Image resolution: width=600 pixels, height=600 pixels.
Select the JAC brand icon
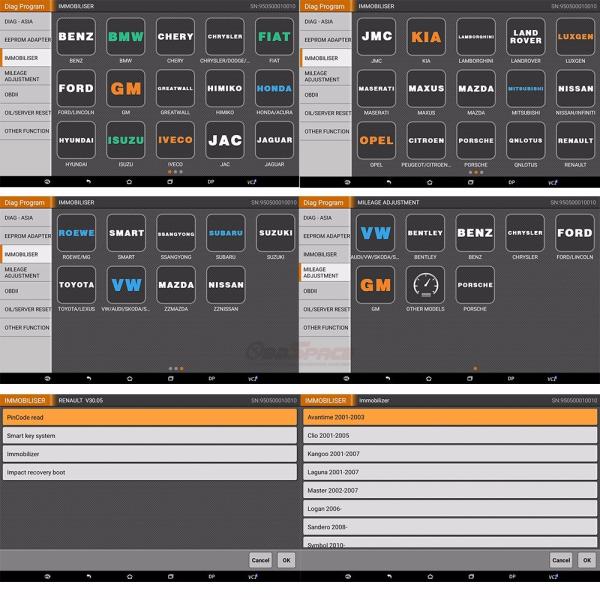coord(225,140)
